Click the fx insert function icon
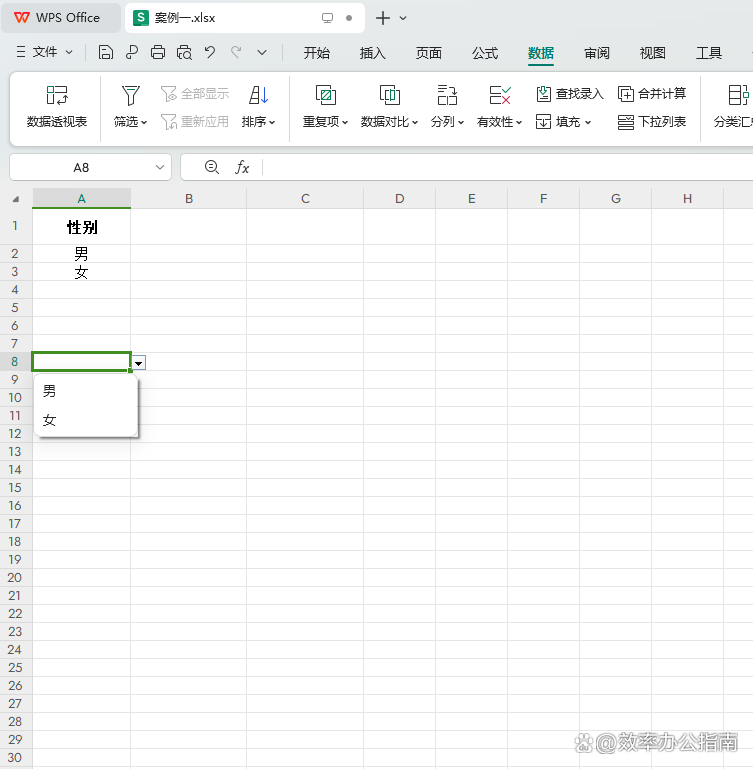The image size is (753, 769). pos(242,167)
